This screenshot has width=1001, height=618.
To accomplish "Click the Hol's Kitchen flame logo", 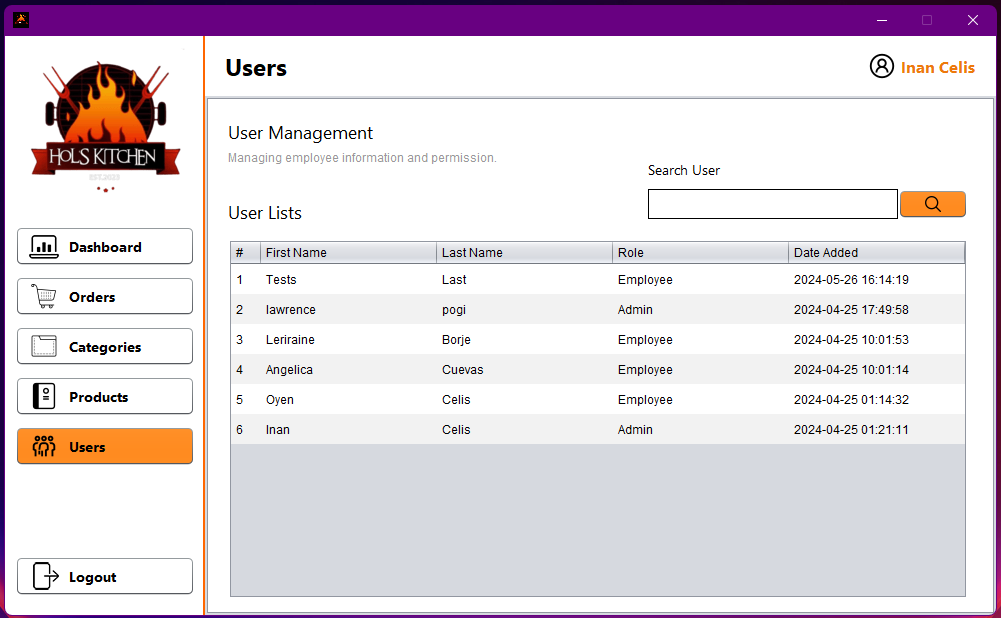I will pyautogui.click(x=105, y=125).
